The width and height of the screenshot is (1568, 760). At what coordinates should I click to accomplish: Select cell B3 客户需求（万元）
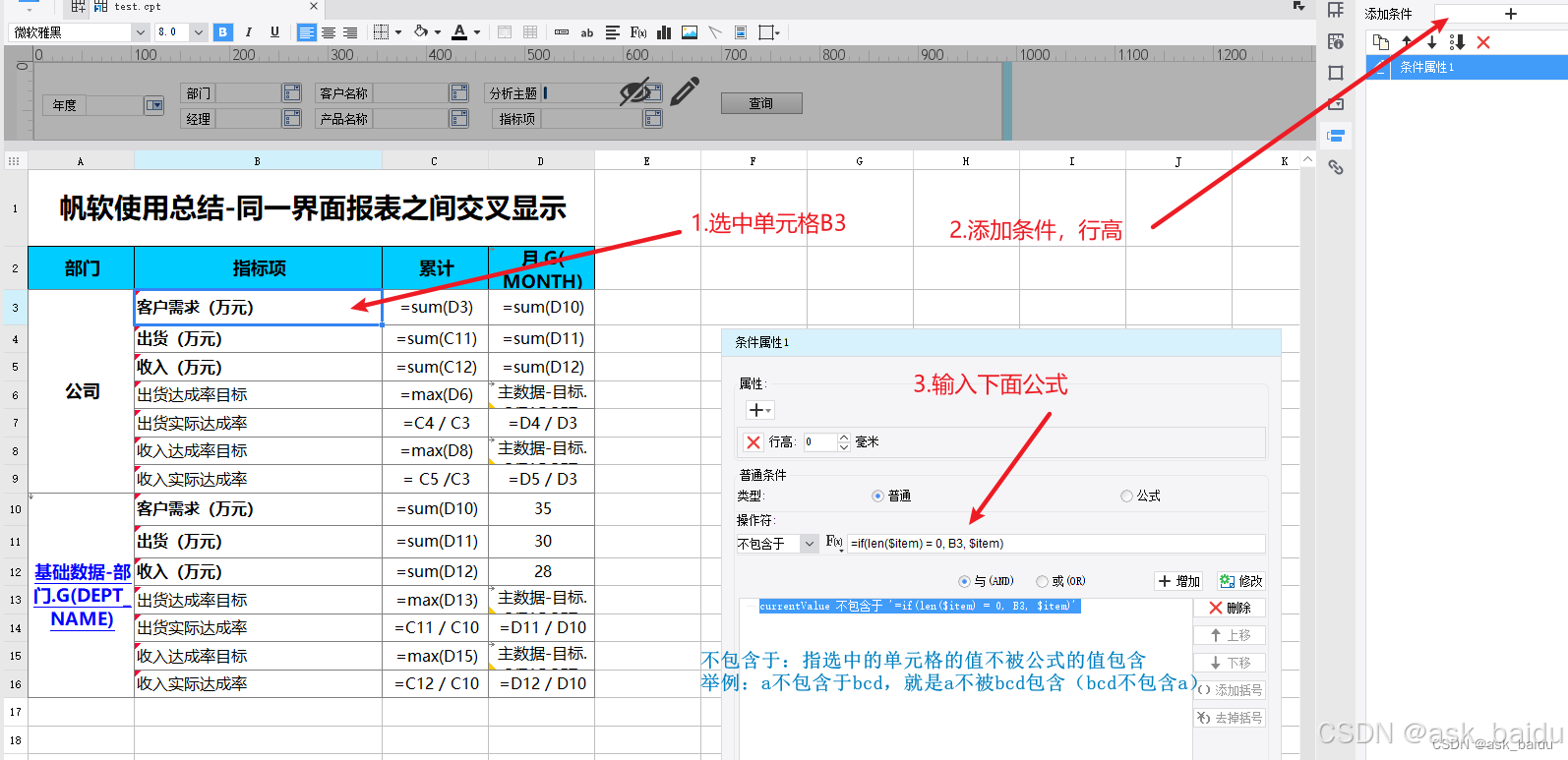258,308
